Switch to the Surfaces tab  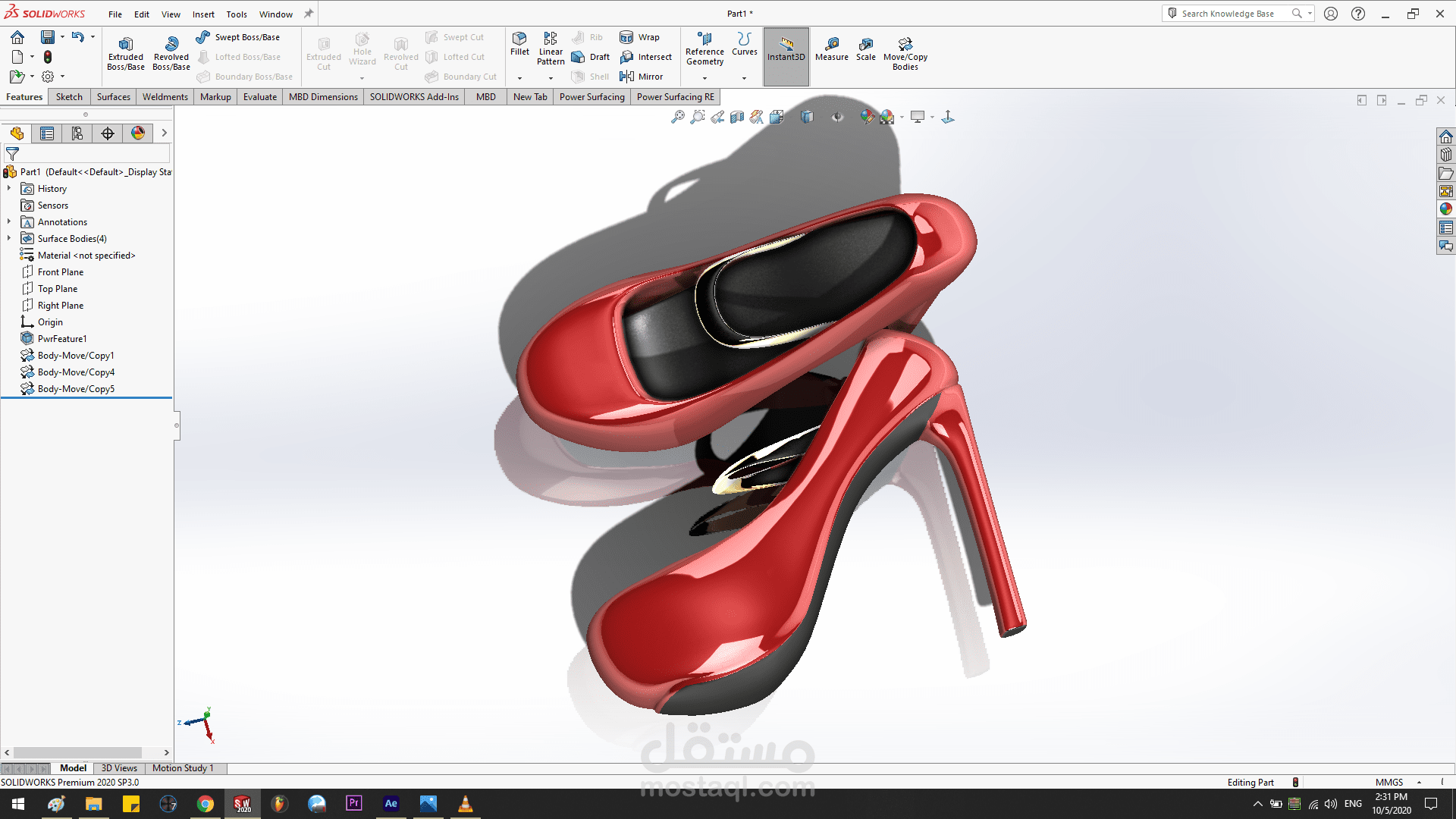113,97
